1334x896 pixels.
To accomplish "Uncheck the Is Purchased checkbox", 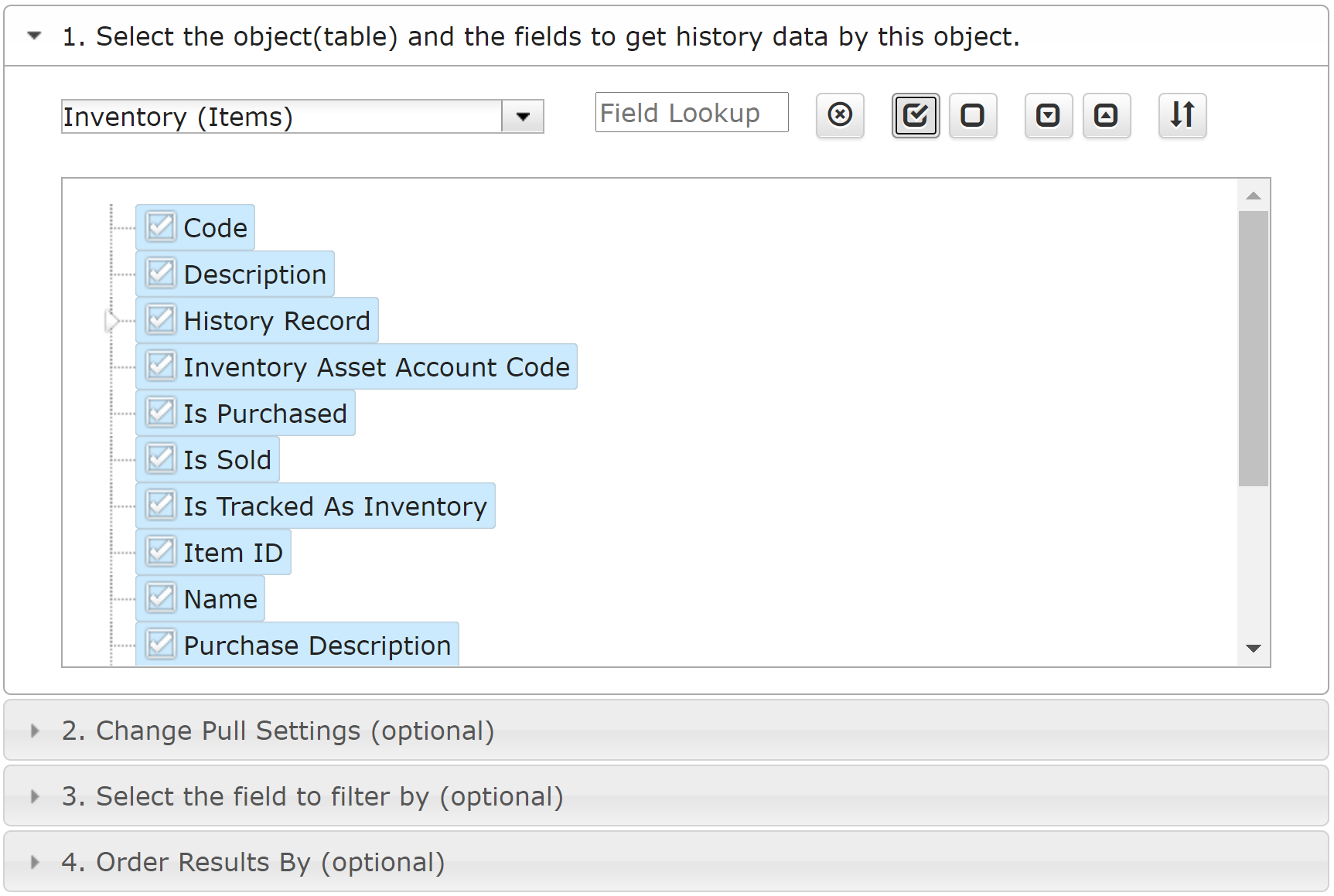I will pos(161,412).
